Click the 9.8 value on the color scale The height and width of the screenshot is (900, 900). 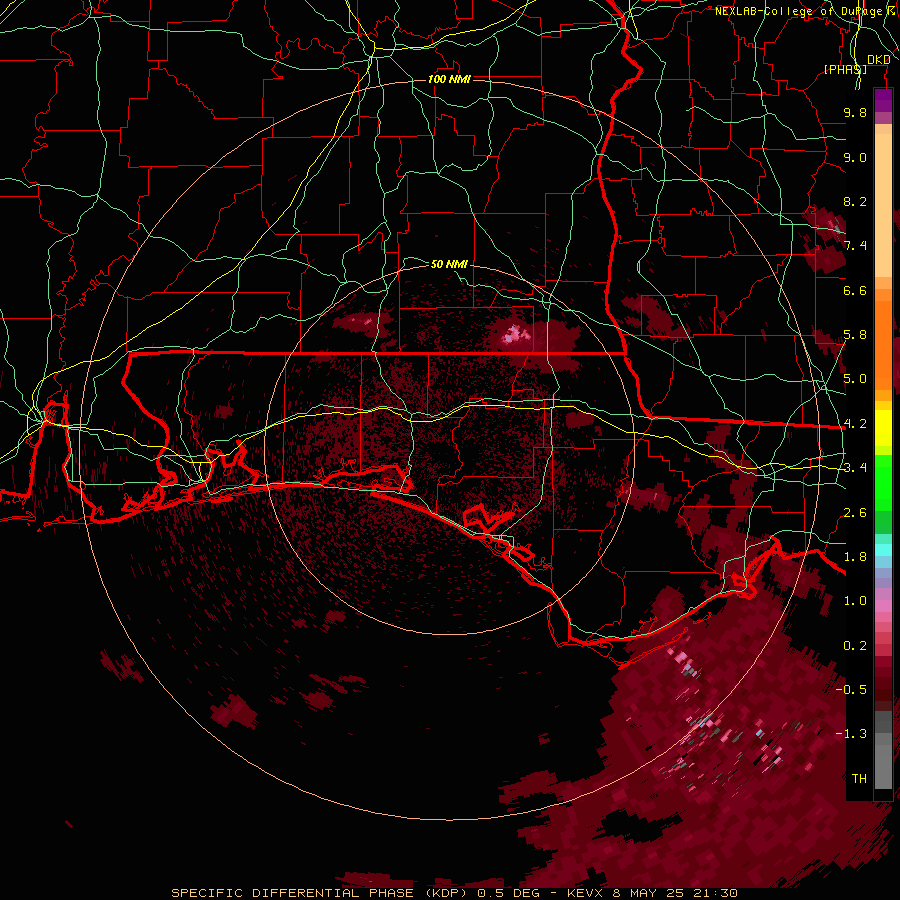855,112
